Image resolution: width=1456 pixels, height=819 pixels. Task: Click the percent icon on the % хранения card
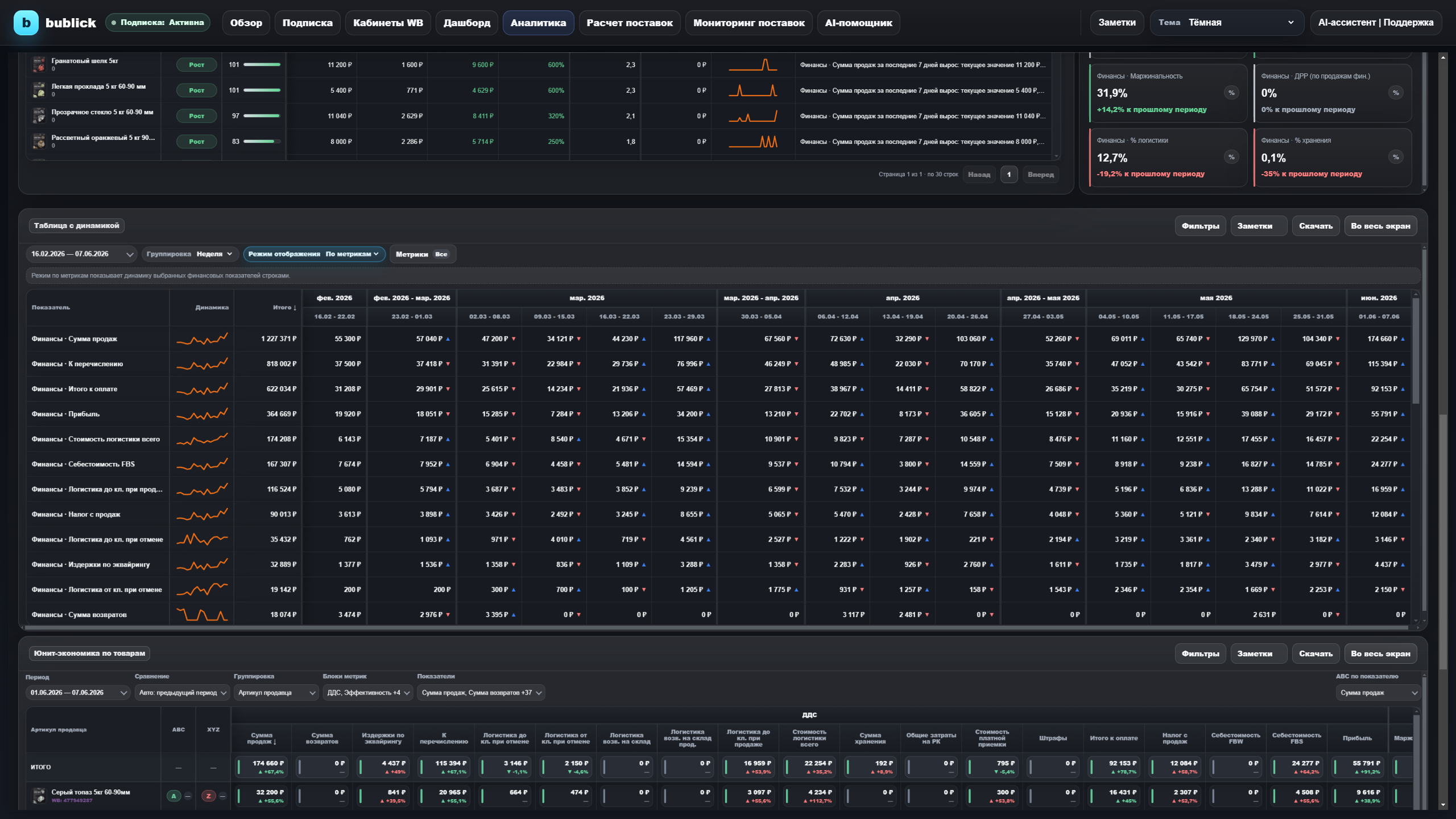tap(1396, 157)
